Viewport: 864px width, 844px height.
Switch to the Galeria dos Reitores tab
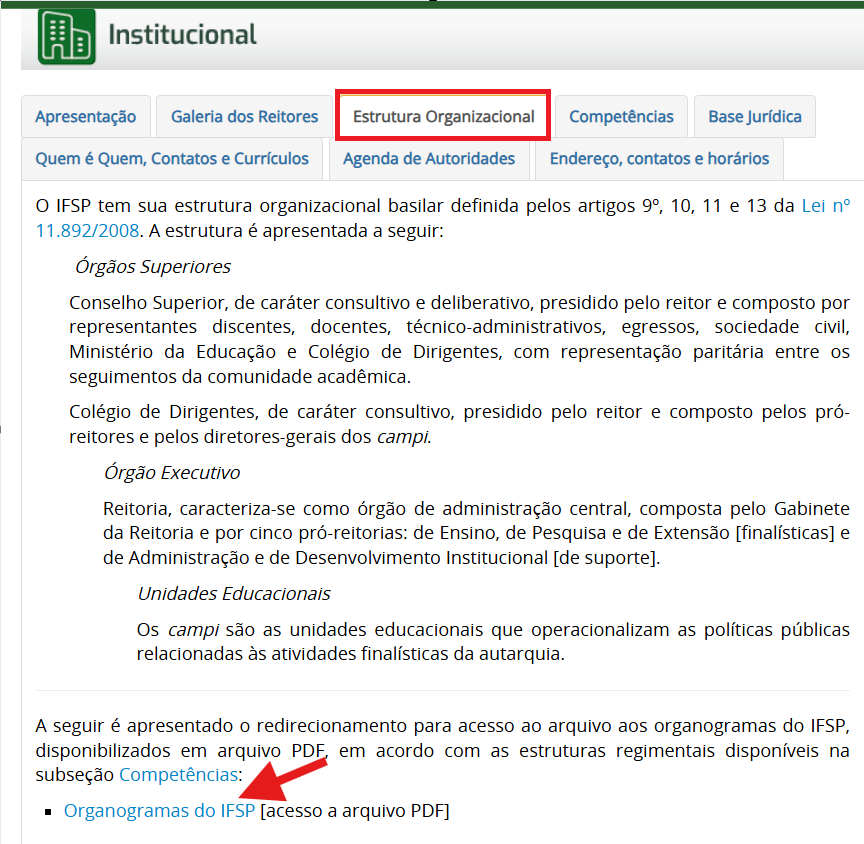[x=244, y=116]
